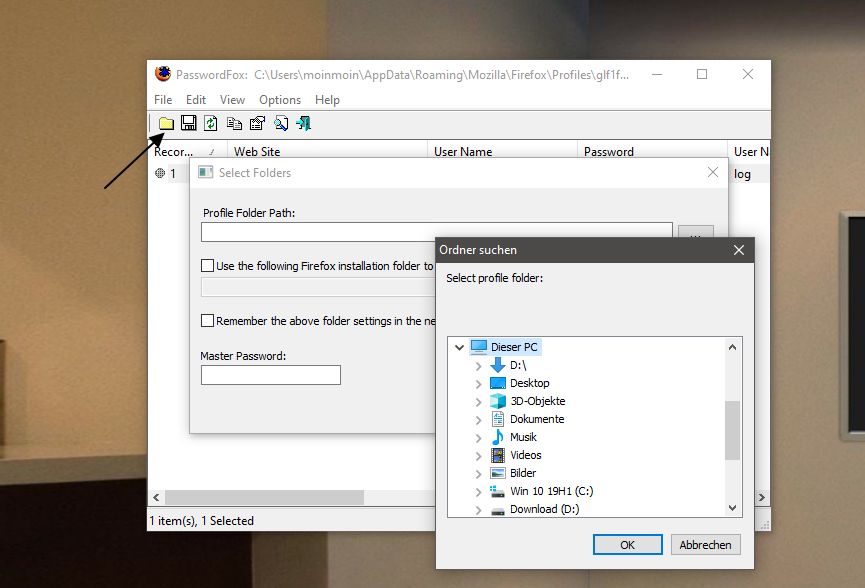
Task: Click the folder tree scrollbar up arrow
Action: coord(733,347)
